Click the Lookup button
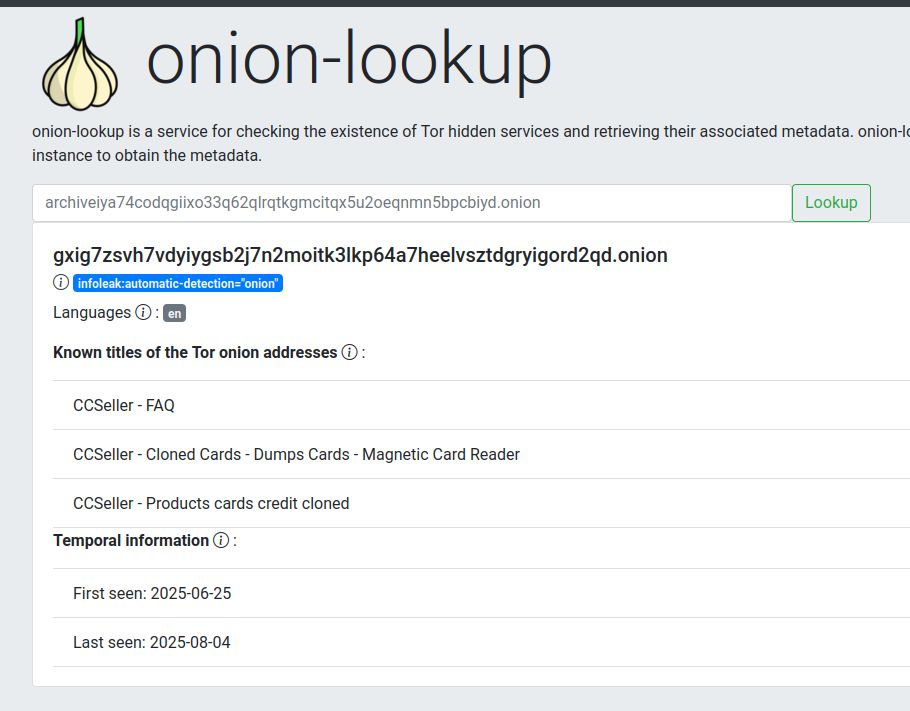 pos(830,202)
